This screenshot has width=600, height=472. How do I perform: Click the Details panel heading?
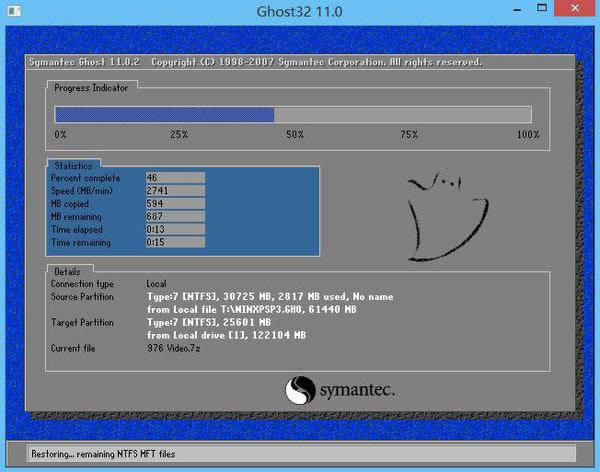pyautogui.click(x=69, y=271)
